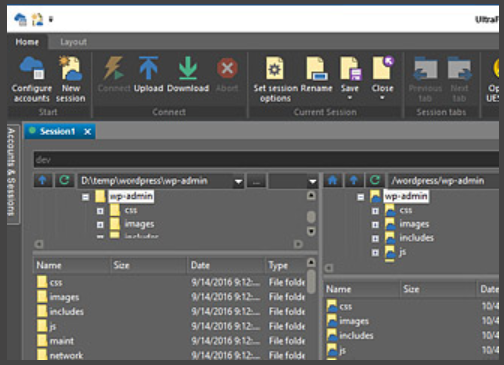
Task: Select local css folder icon in file list
Action: (x=42, y=282)
